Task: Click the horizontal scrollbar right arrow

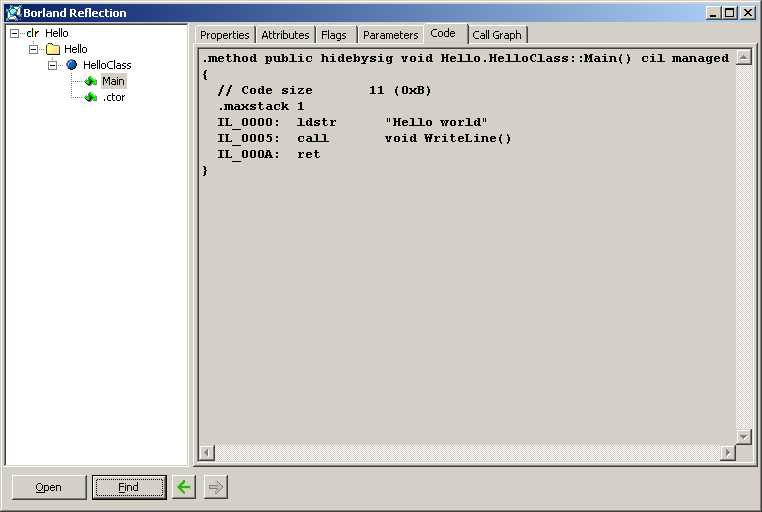Action: pos(727,453)
